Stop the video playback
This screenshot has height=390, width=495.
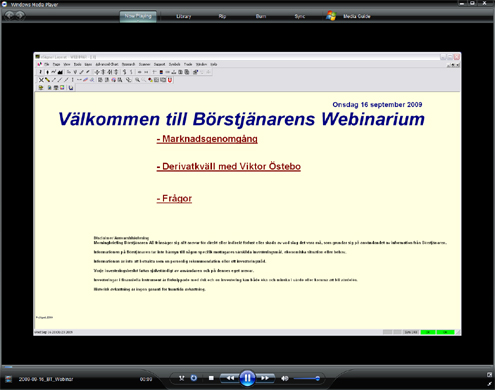point(211,378)
